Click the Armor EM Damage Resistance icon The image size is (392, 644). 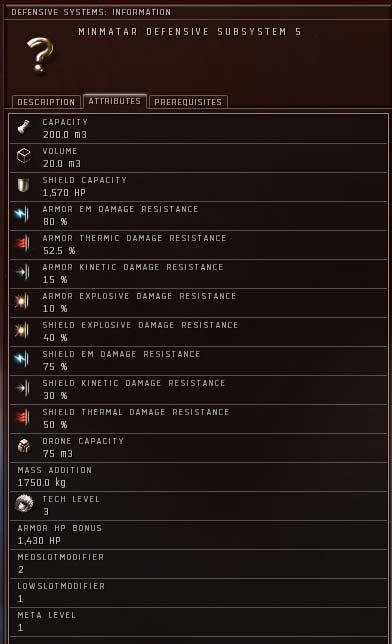click(23, 214)
